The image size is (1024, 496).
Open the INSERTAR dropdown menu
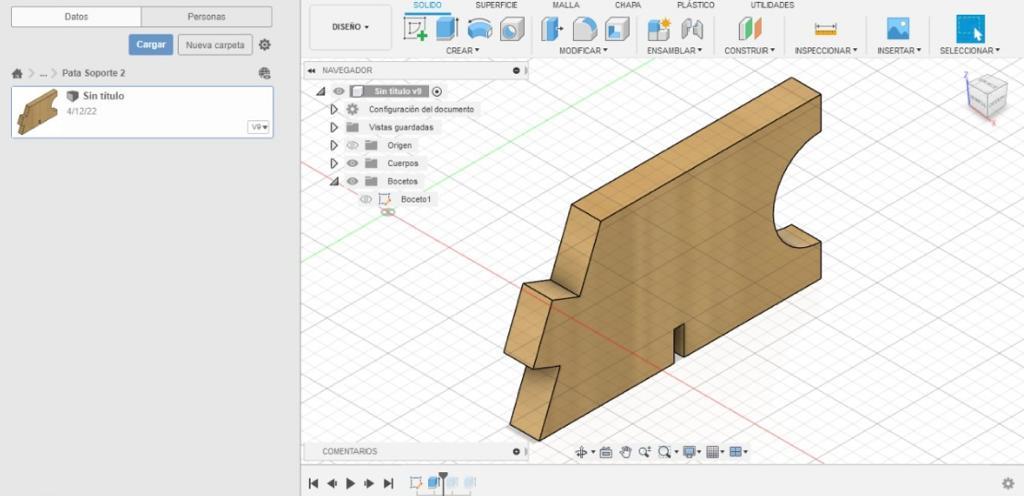point(899,50)
